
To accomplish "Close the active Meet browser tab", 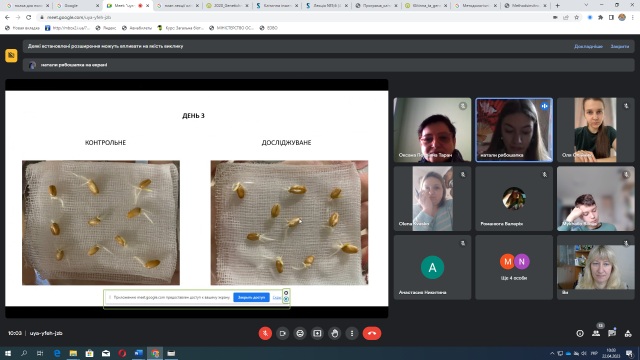I will pyautogui.click(x=147, y=6).
